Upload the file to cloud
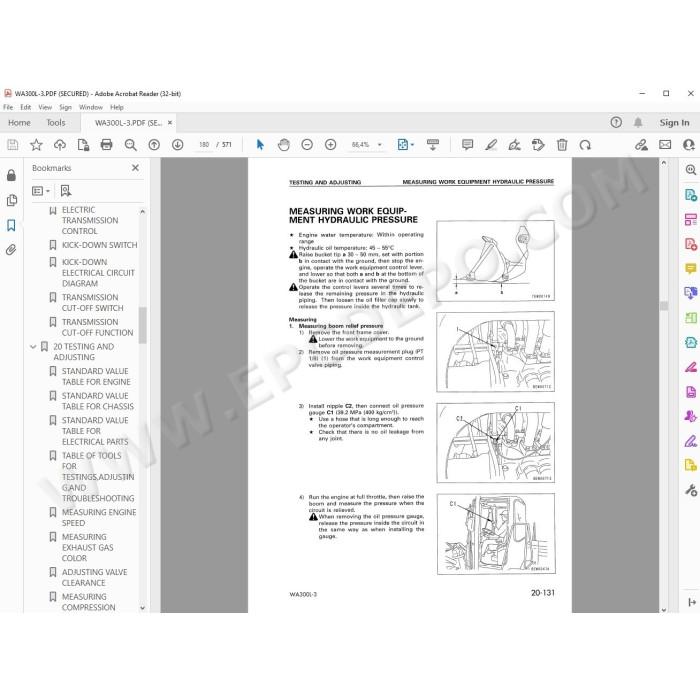700x700 pixels. 59,145
